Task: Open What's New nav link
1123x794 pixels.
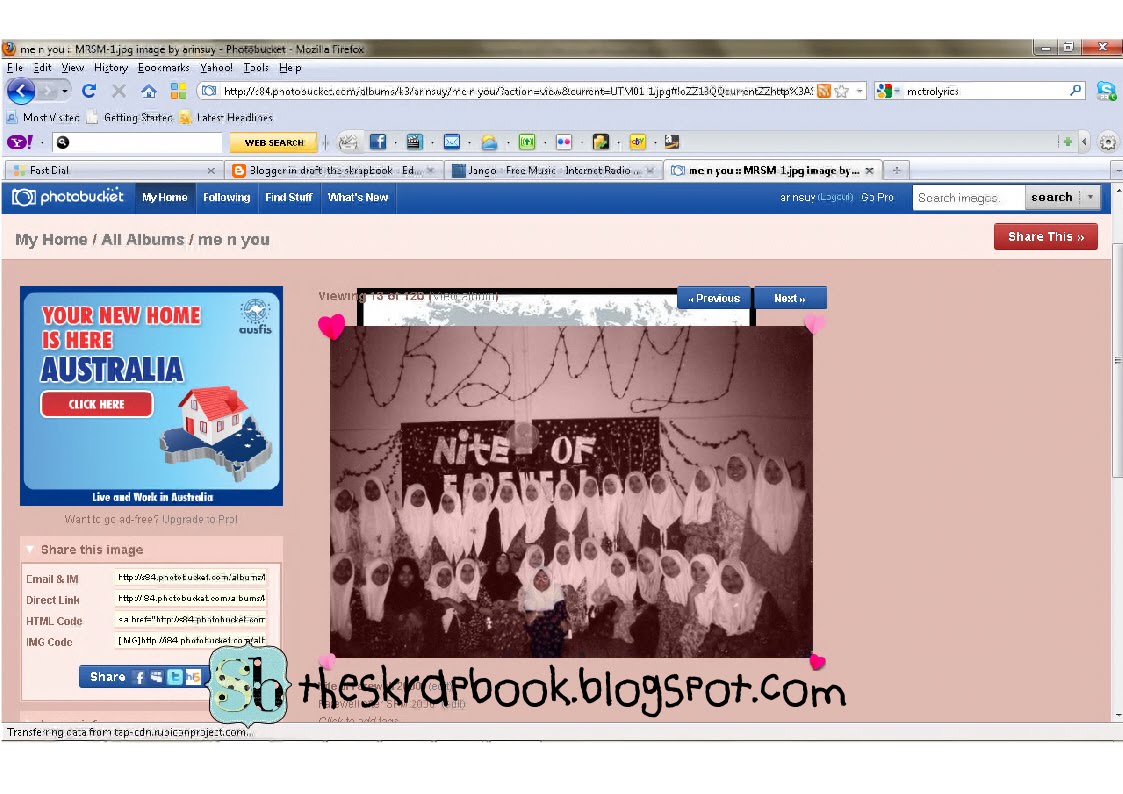Action: coord(358,198)
